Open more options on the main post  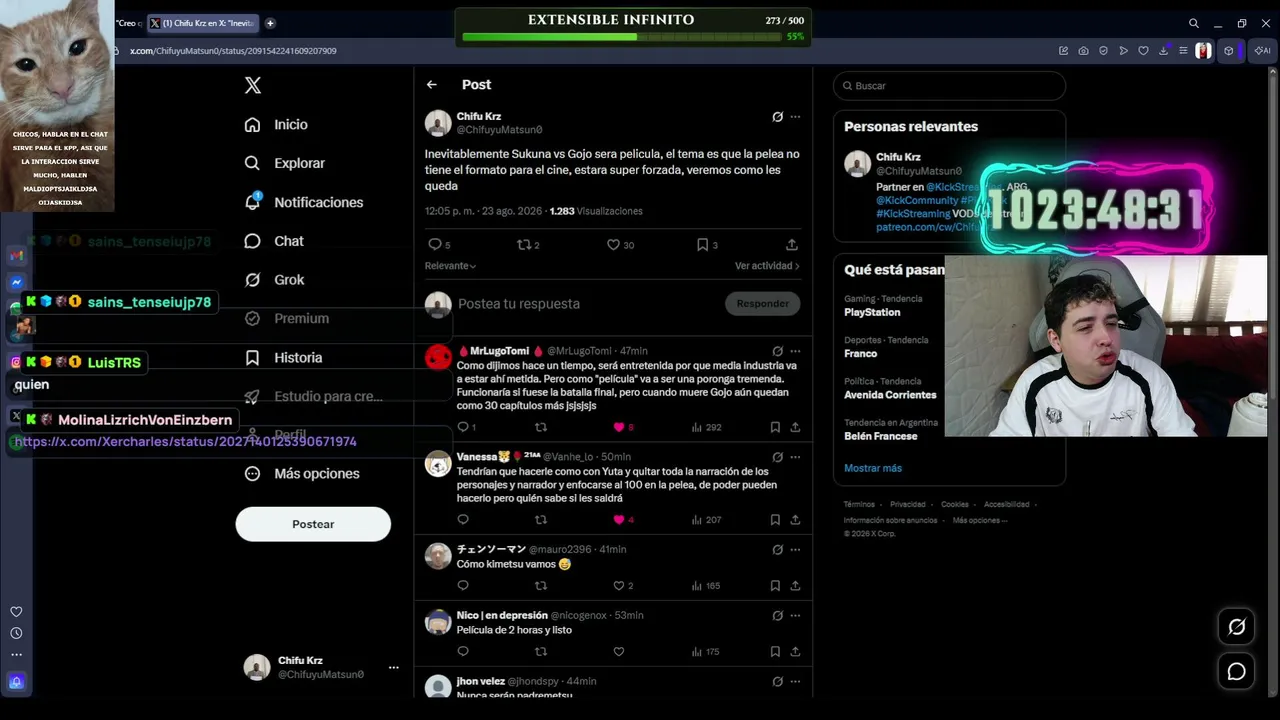[795, 117]
